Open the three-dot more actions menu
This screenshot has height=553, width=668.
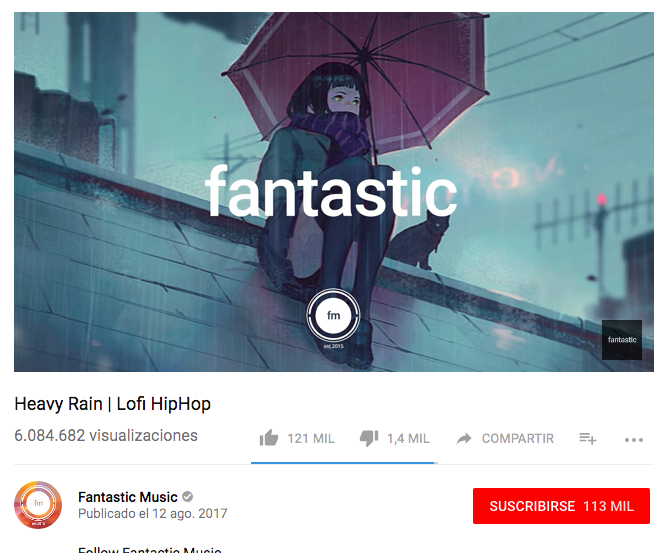pyautogui.click(x=634, y=440)
